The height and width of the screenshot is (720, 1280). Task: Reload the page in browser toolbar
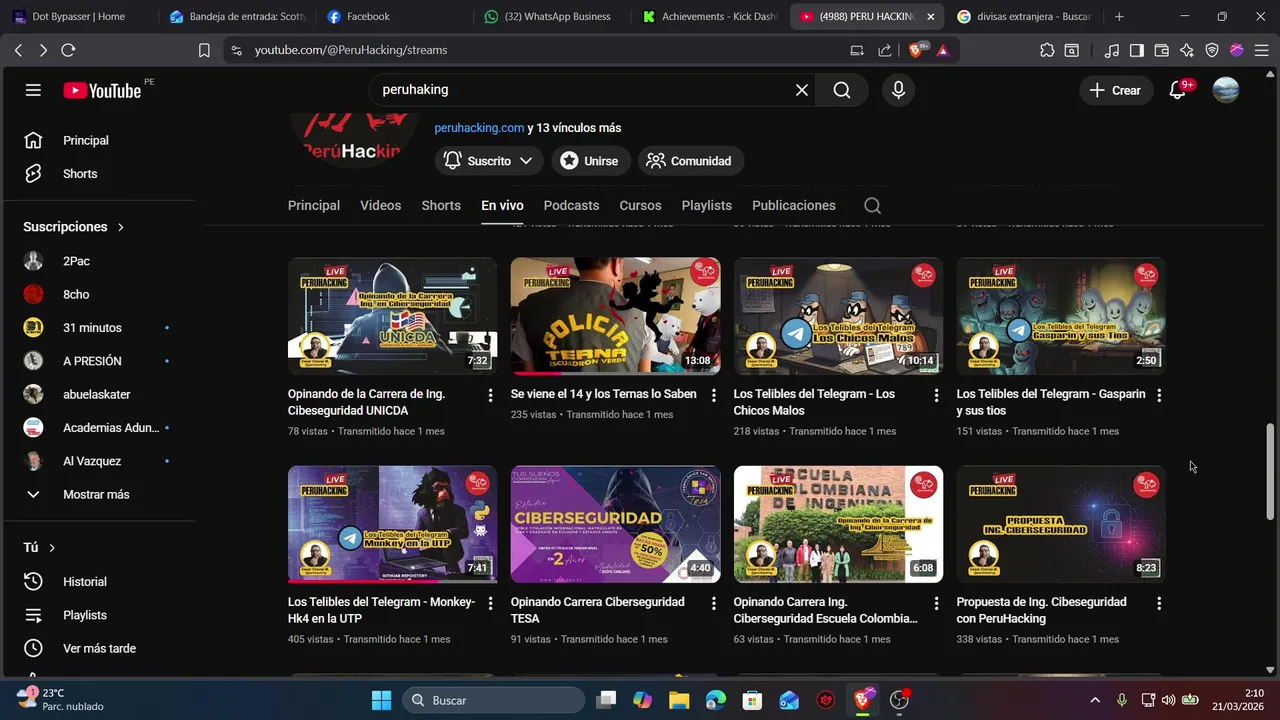point(68,50)
